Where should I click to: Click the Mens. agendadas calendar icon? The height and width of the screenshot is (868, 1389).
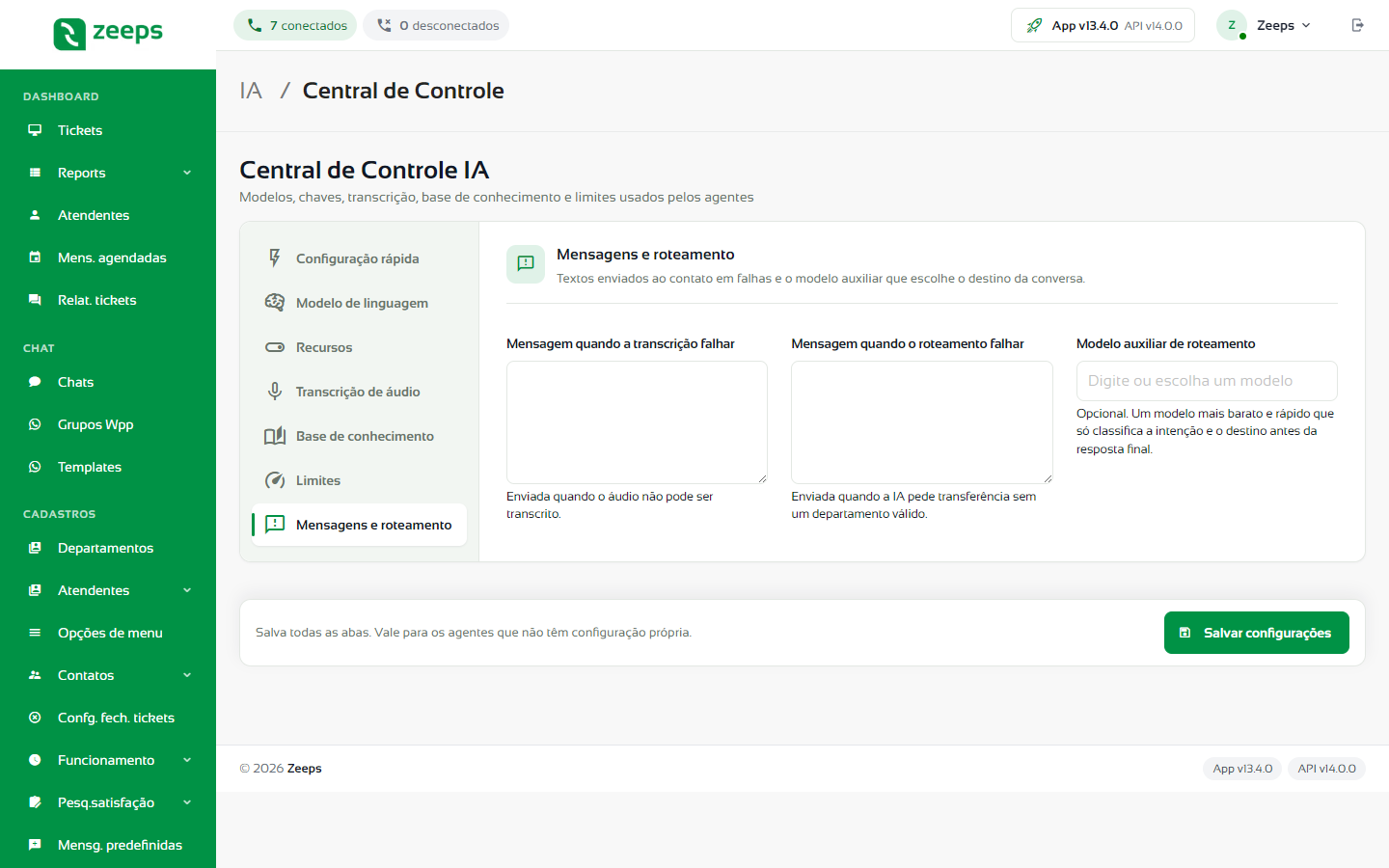35,258
